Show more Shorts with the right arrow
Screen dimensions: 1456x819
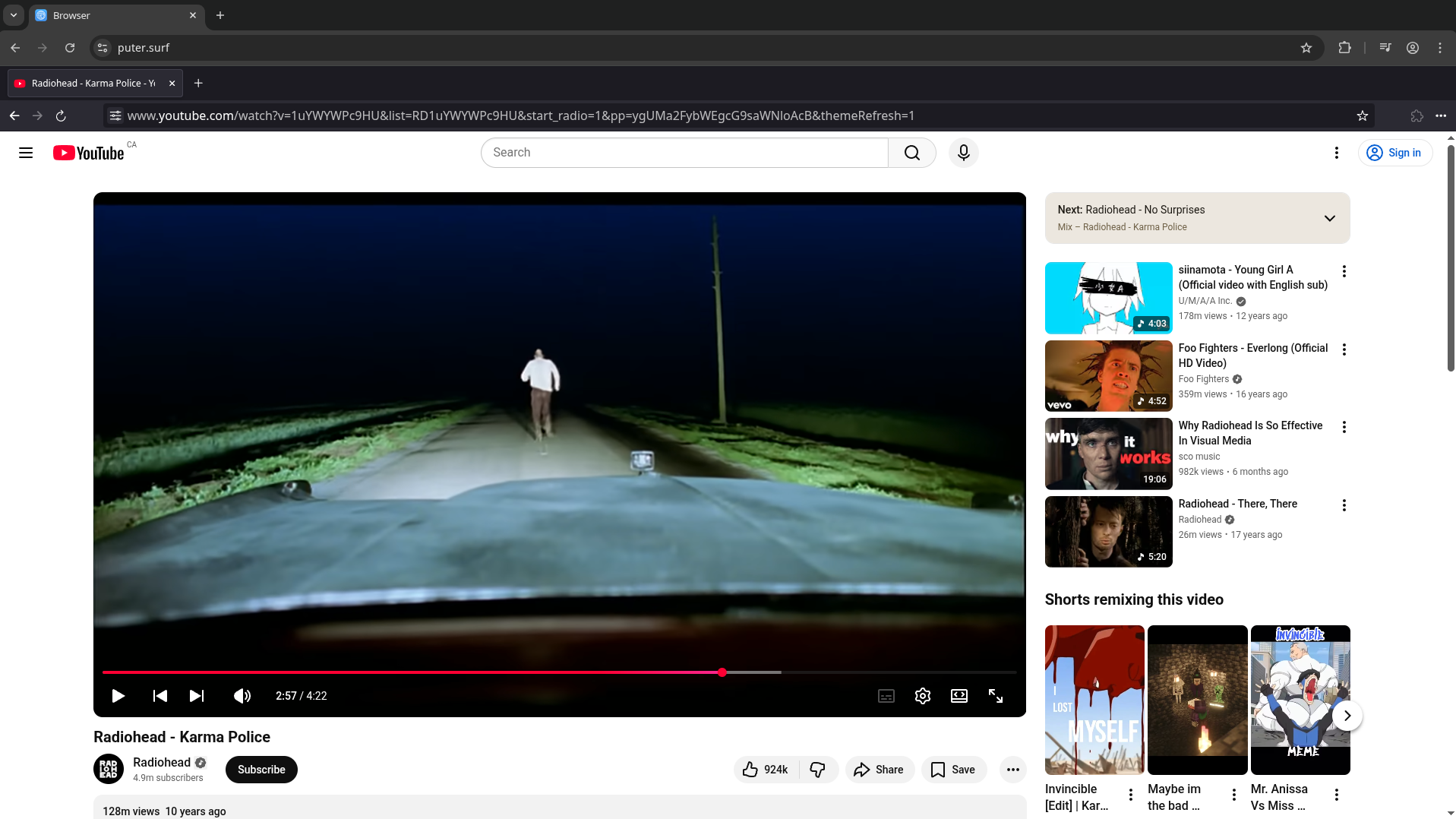[x=1347, y=715]
